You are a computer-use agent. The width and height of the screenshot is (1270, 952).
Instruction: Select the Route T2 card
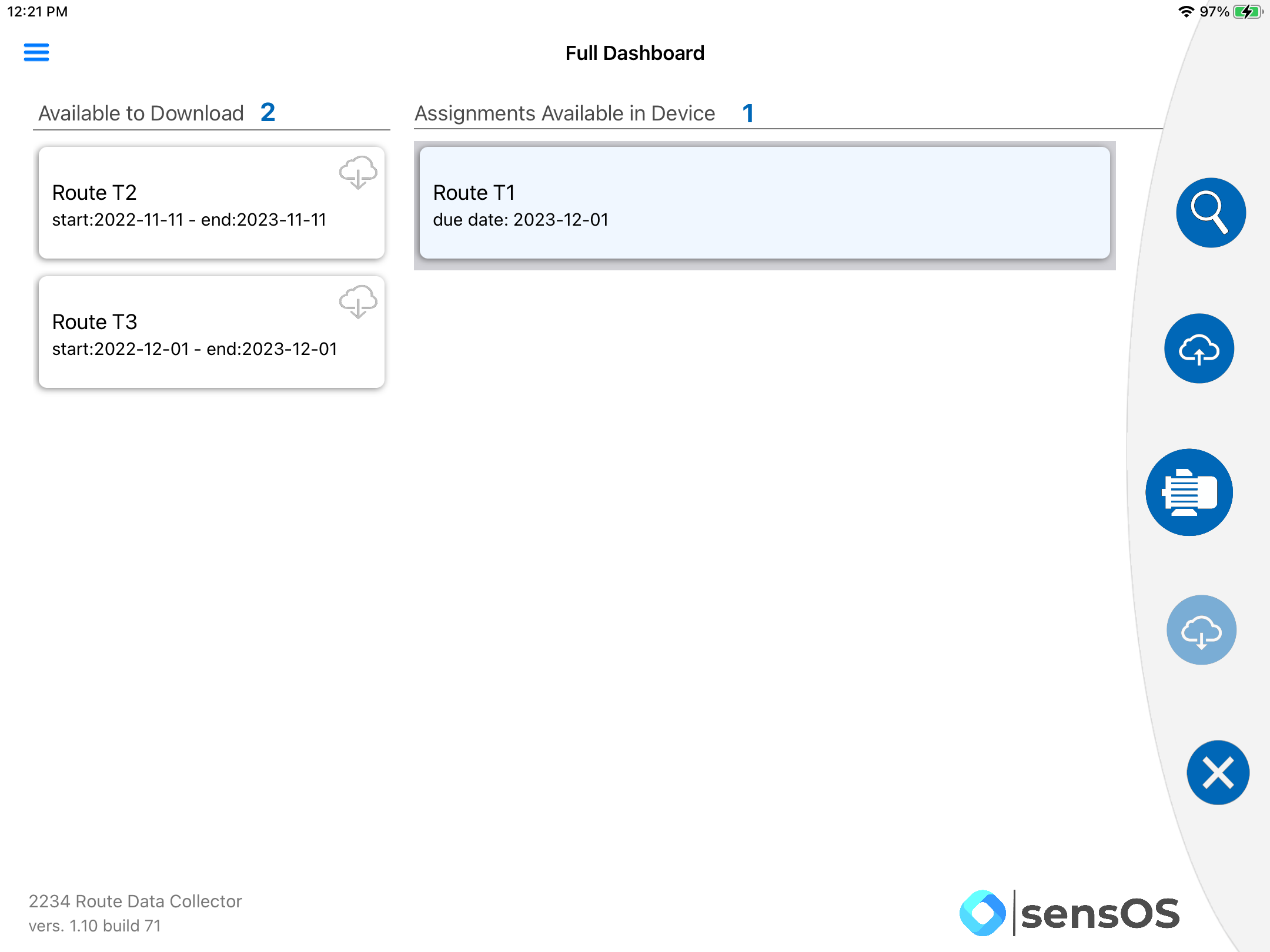(212, 203)
